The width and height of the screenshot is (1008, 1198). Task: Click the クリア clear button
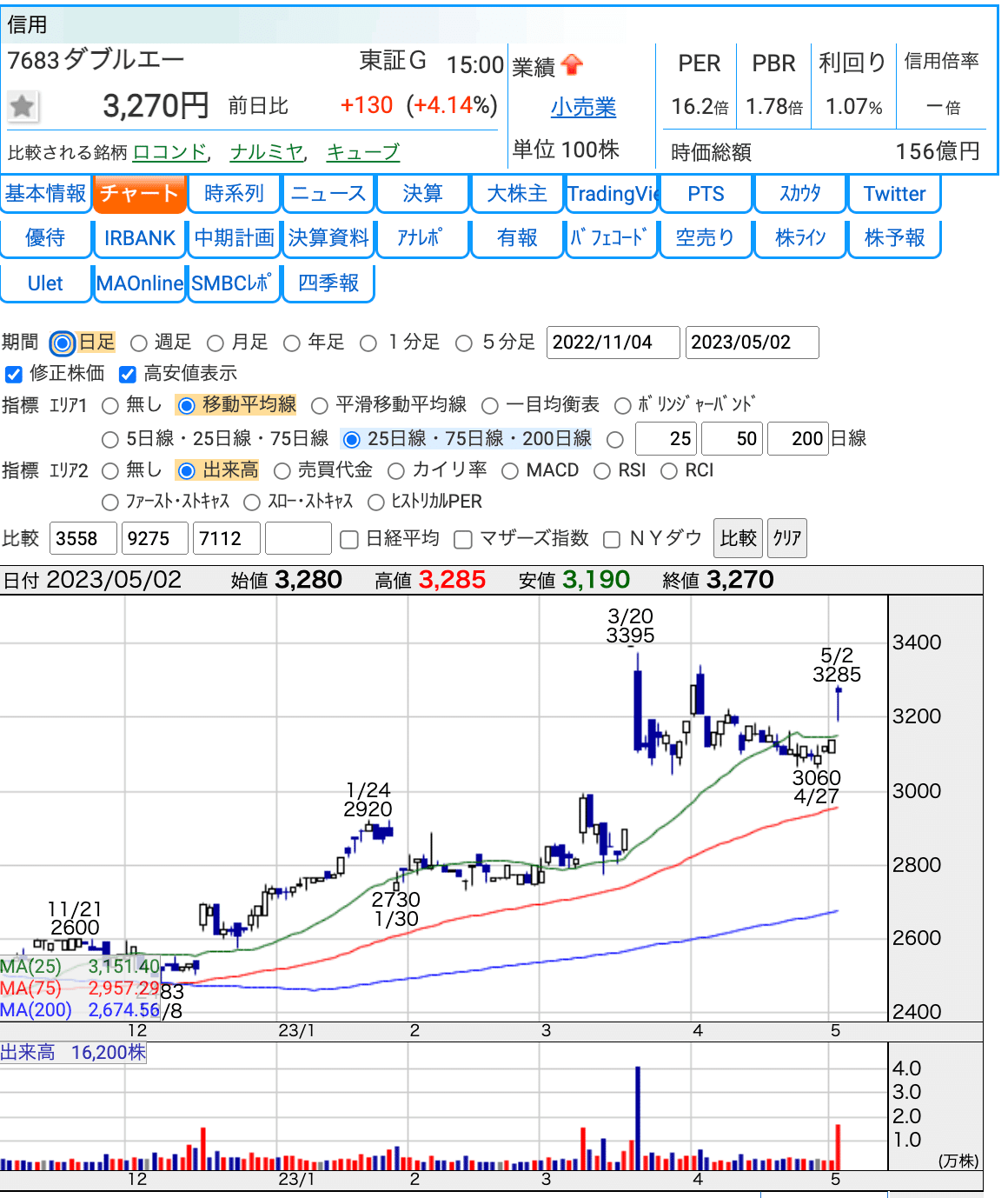click(787, 538)
